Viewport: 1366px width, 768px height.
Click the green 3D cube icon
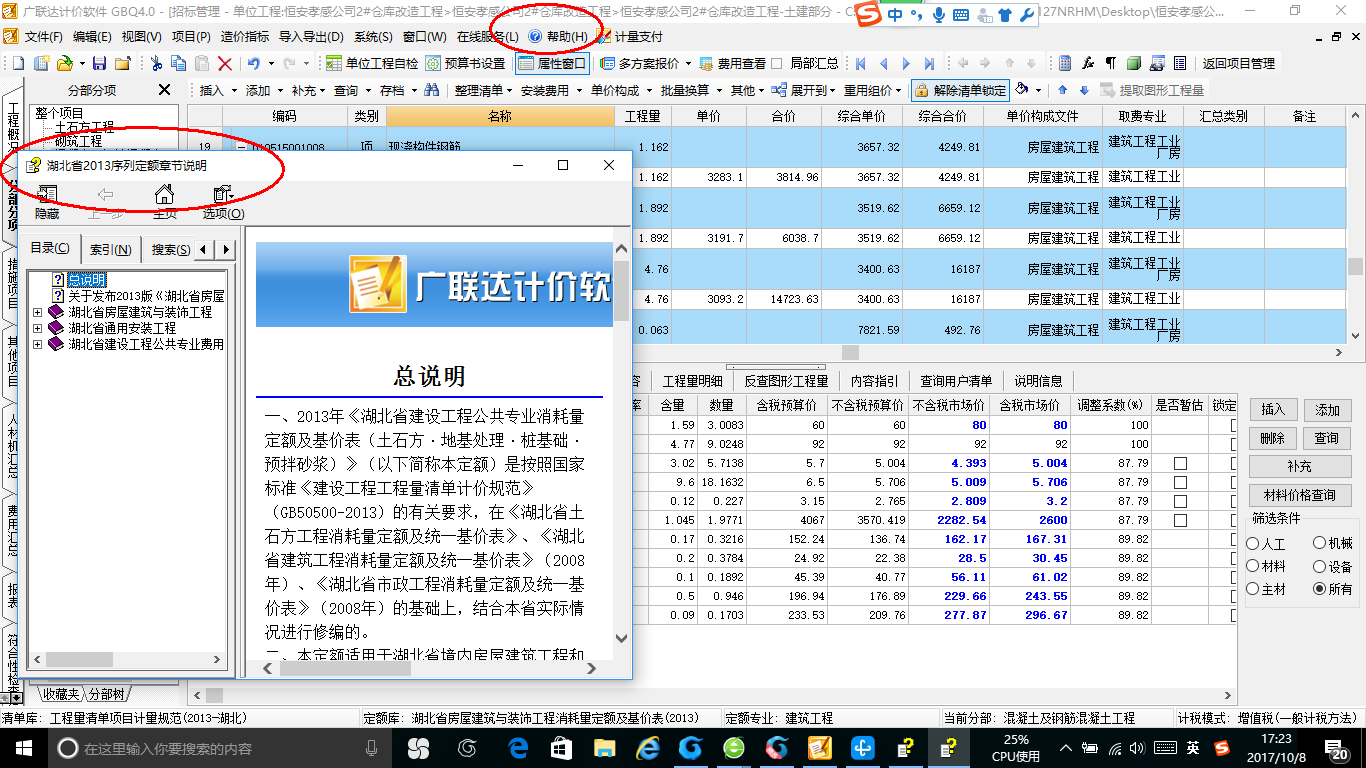click(x=1134, y=63)
